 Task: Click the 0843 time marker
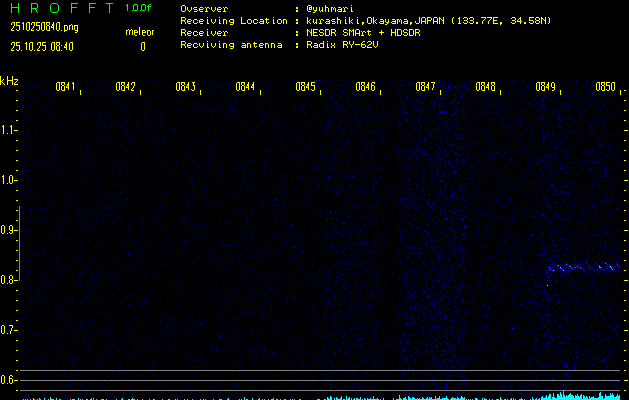(185, 87)
